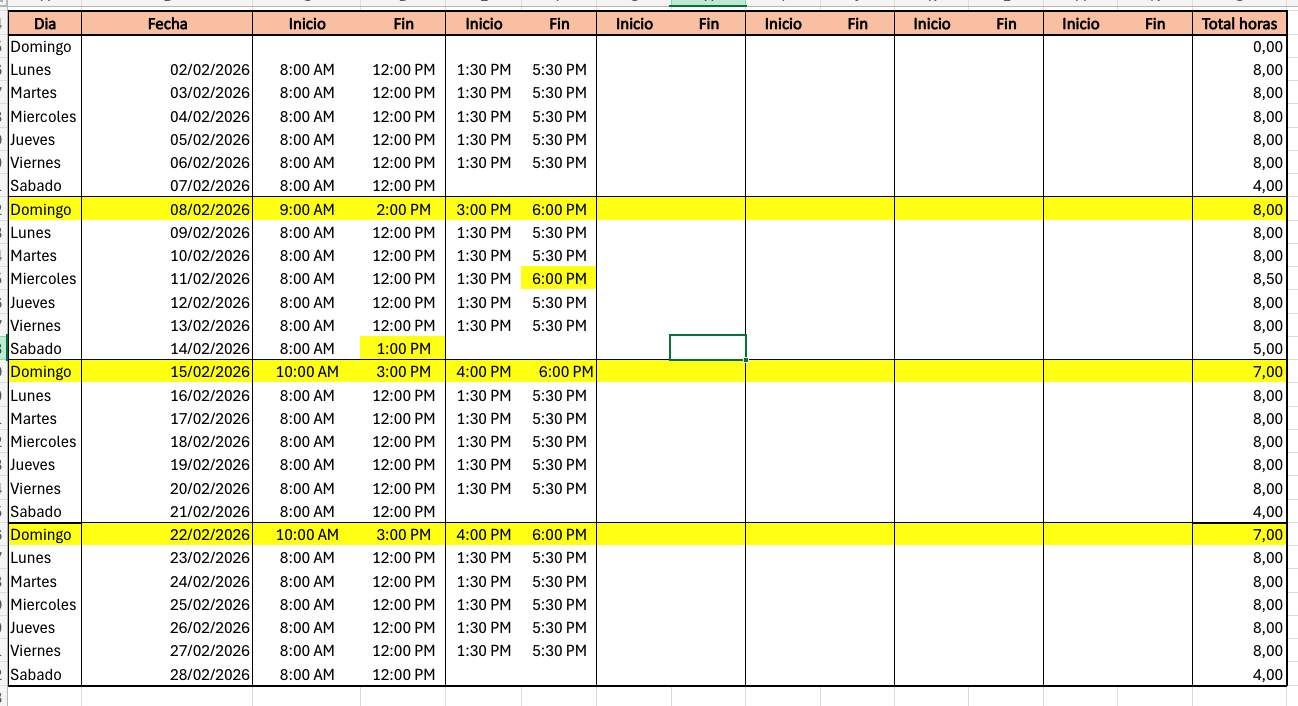Click the date cell 05/02/2026
1298x706 pixels.
pos(167,140)
